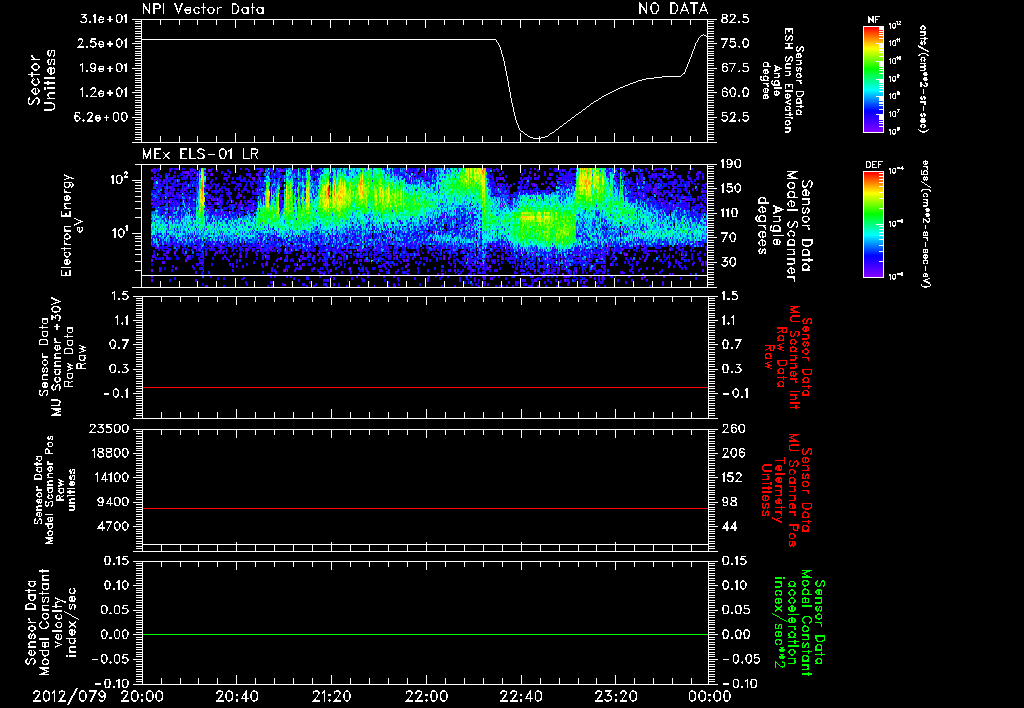
Task: Click the 1.9e+01 tick on Sector axis
Action: tap(103, 68)
